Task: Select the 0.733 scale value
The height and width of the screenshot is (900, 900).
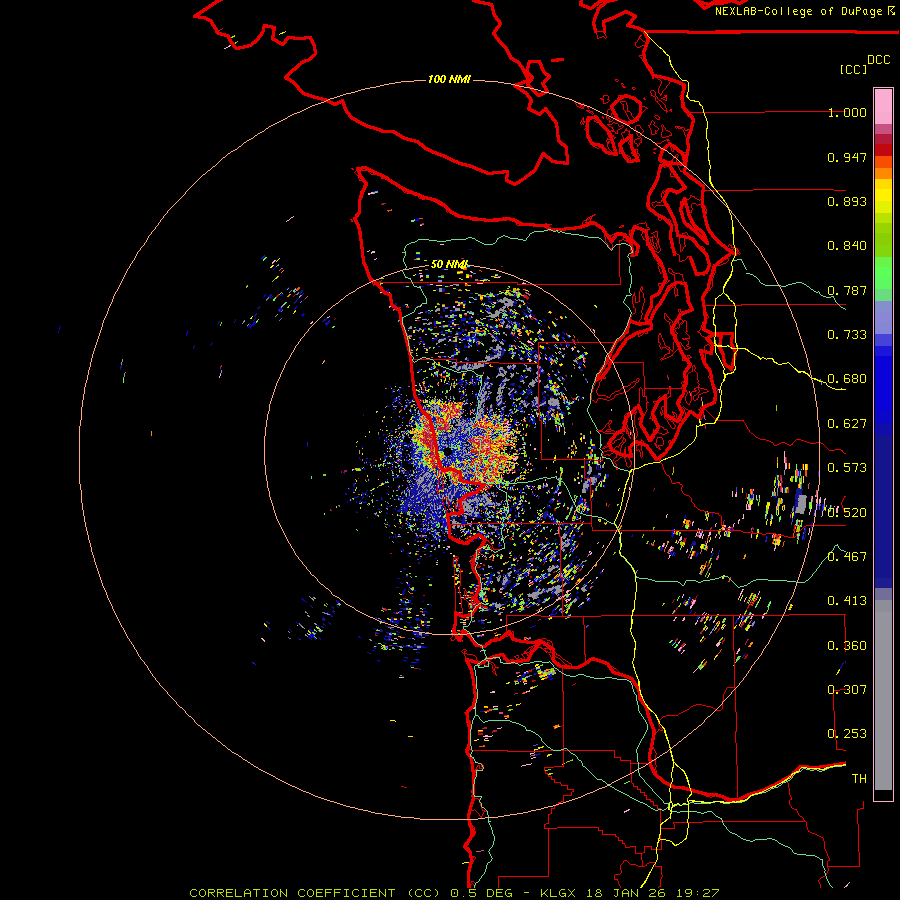Action: [847, 335]
